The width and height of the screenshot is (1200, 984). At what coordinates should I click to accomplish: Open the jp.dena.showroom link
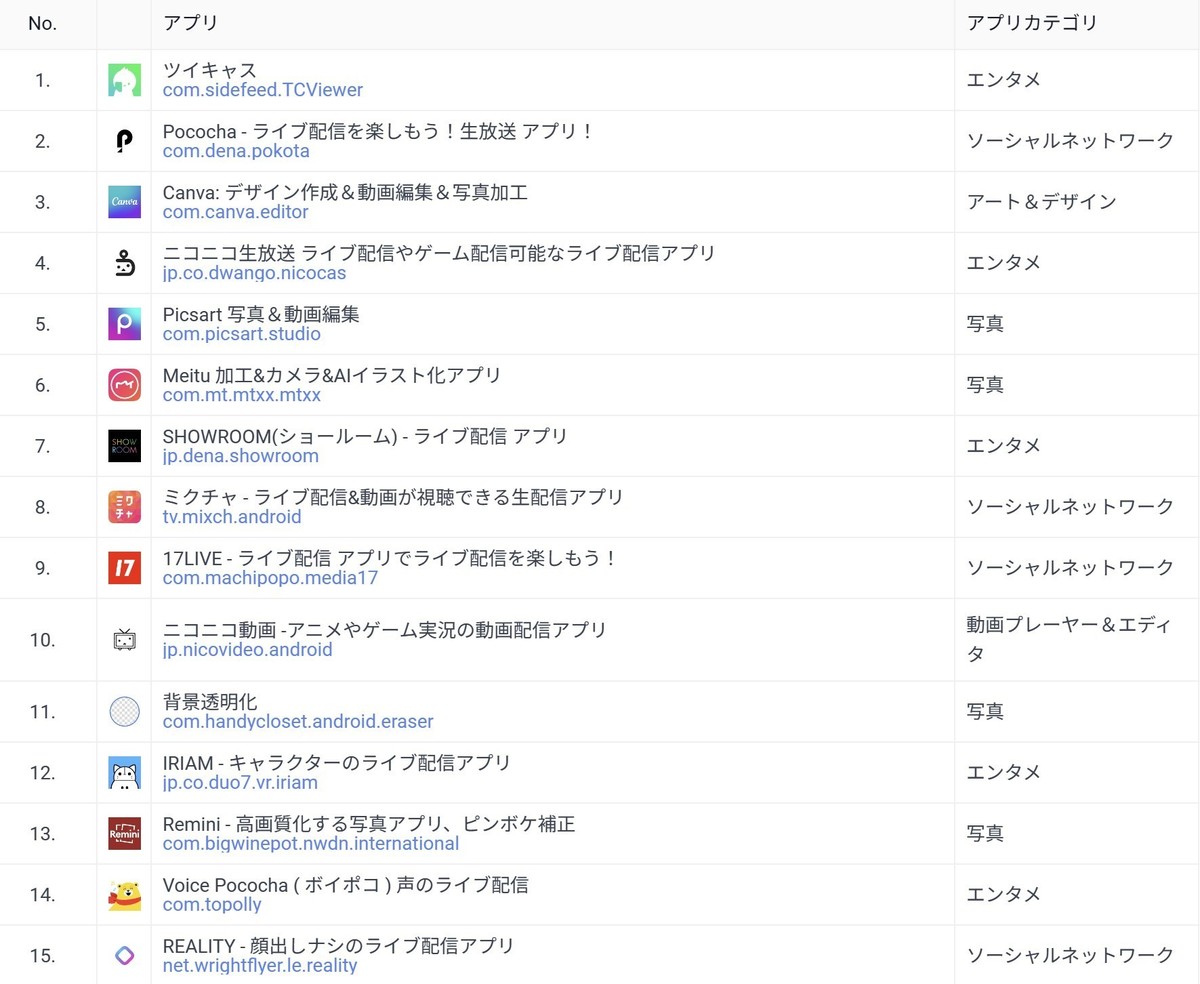click(x=241, y=456)
